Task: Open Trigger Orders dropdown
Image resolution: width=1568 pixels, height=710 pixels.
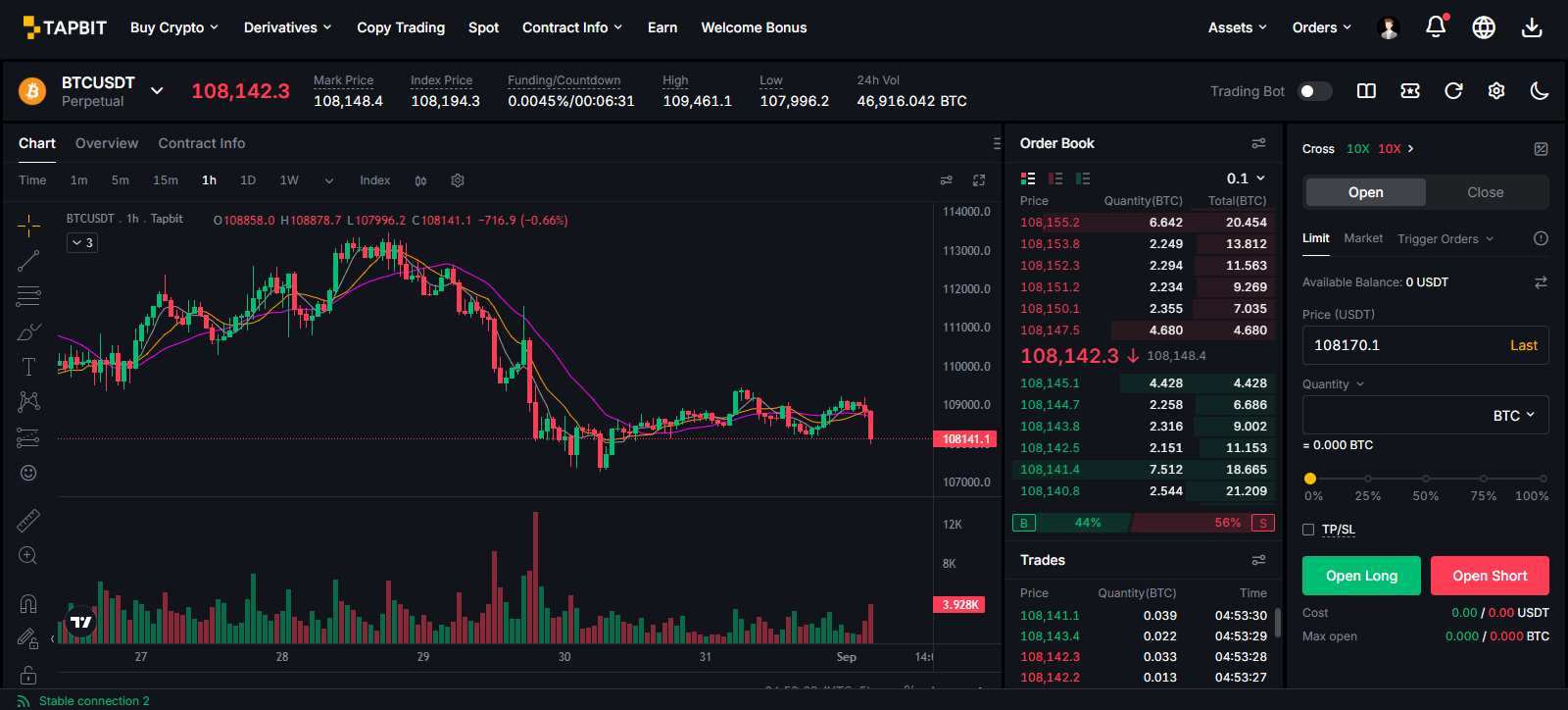Action: tap(1445, 238)
